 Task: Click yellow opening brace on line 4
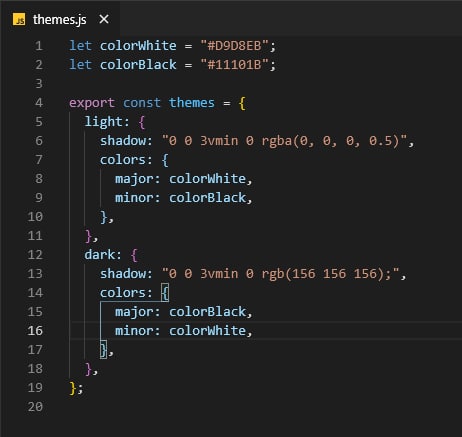coord(242,103)
